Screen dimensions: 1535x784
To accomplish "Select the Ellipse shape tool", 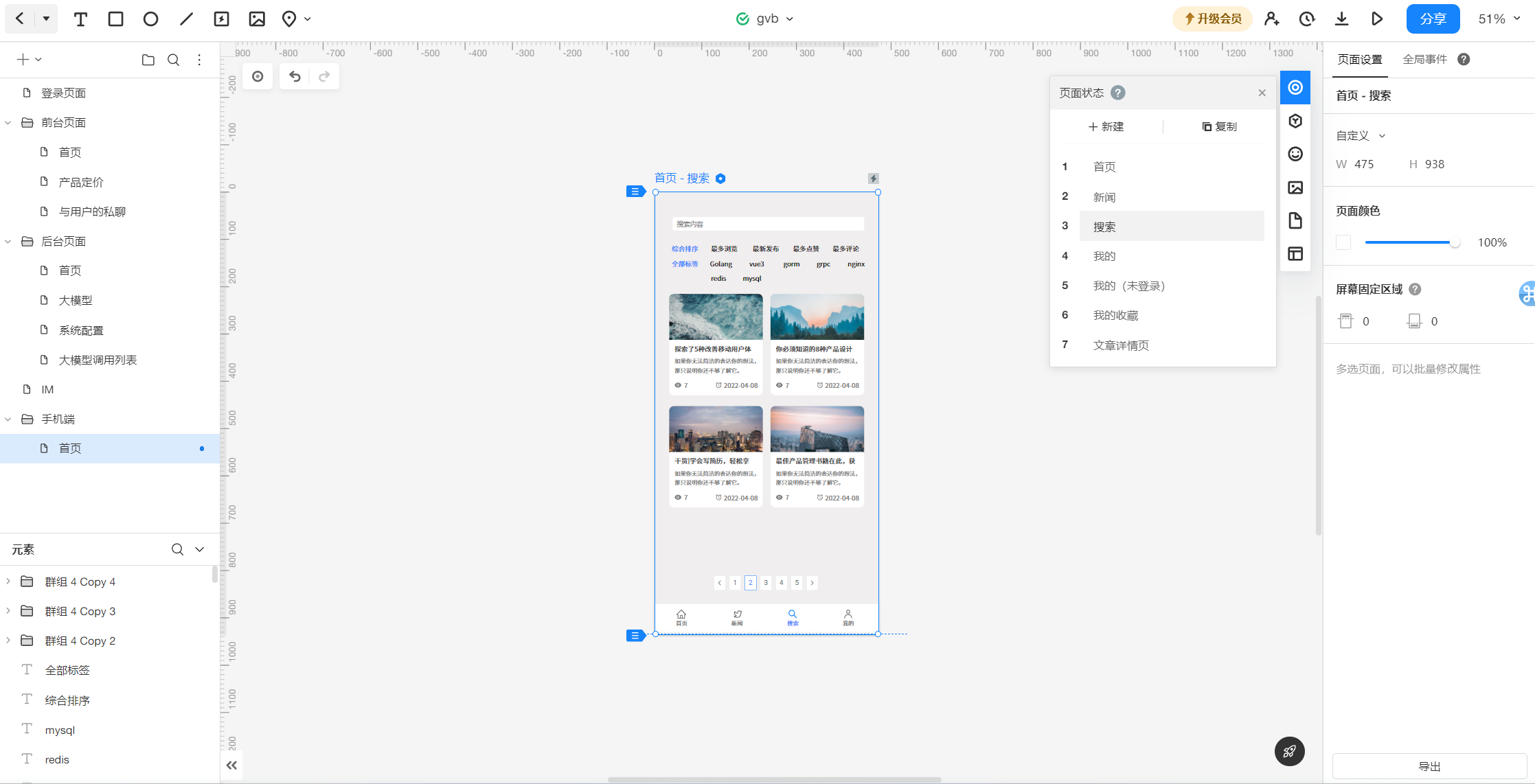I will 150,19.
